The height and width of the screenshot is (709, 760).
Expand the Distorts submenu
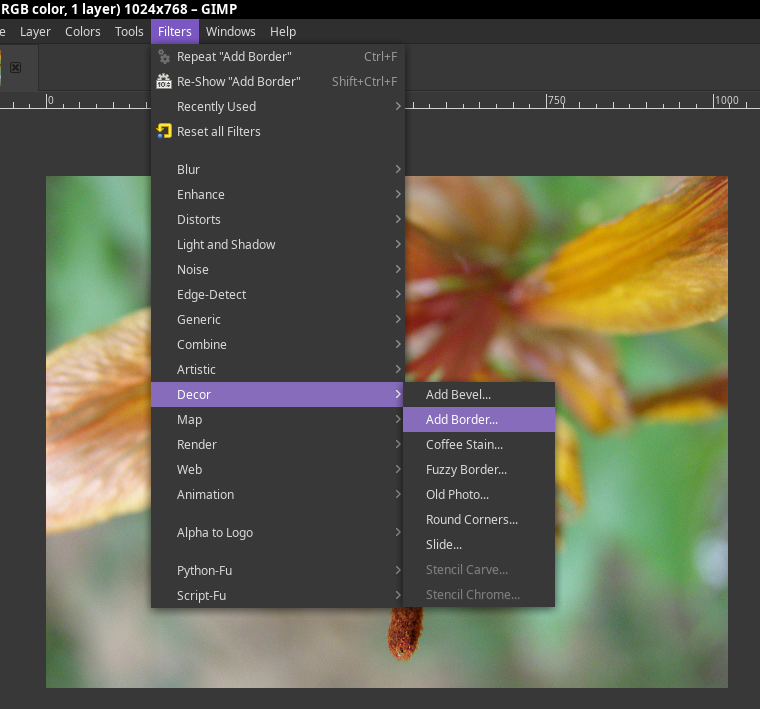[x=278, y=220]
